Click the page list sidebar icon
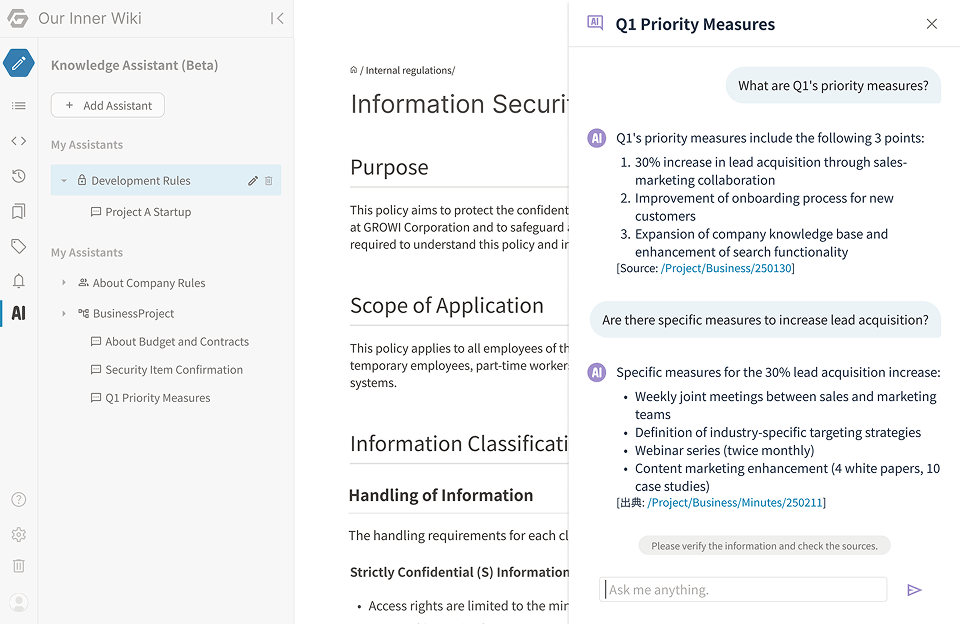The height and width of the screenshot is (624, 960). coord(18,105)
